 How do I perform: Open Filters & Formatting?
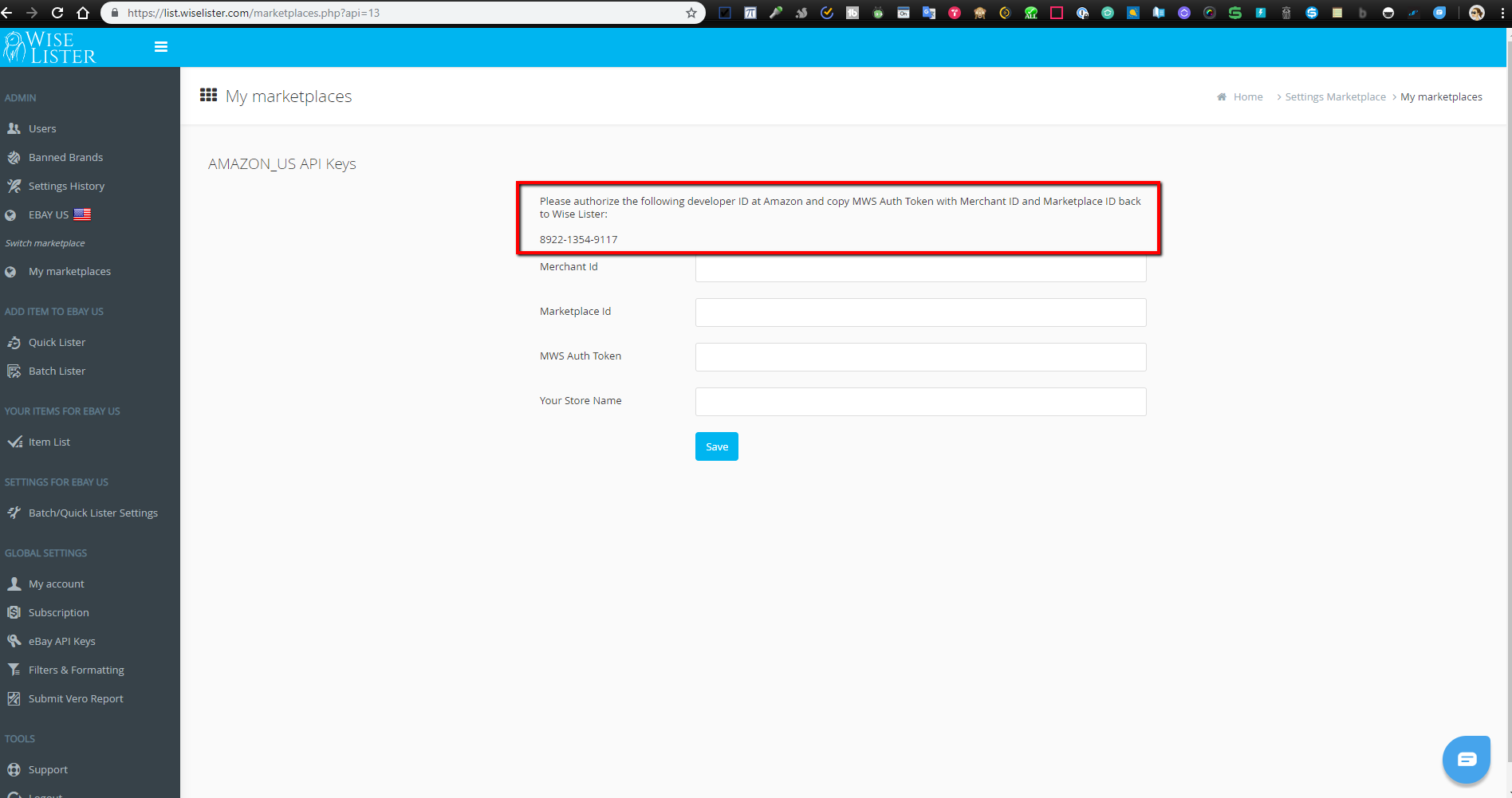77,670
